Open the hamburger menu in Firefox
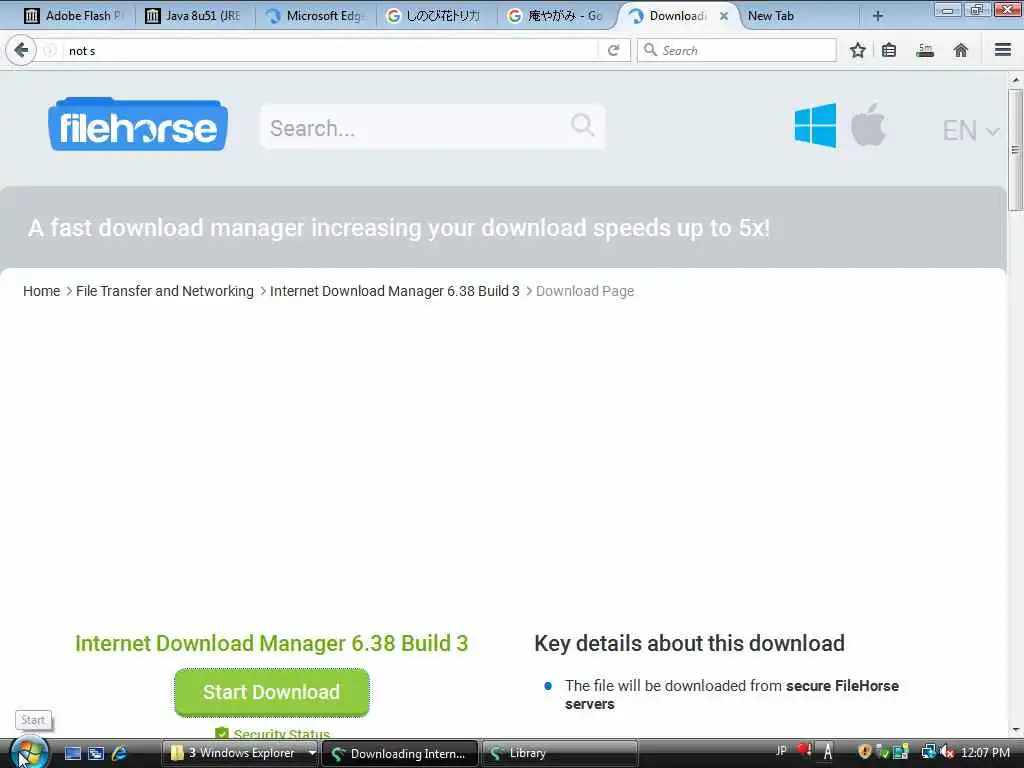Viewport: 1024px width, 768px height. (1003, 50)
